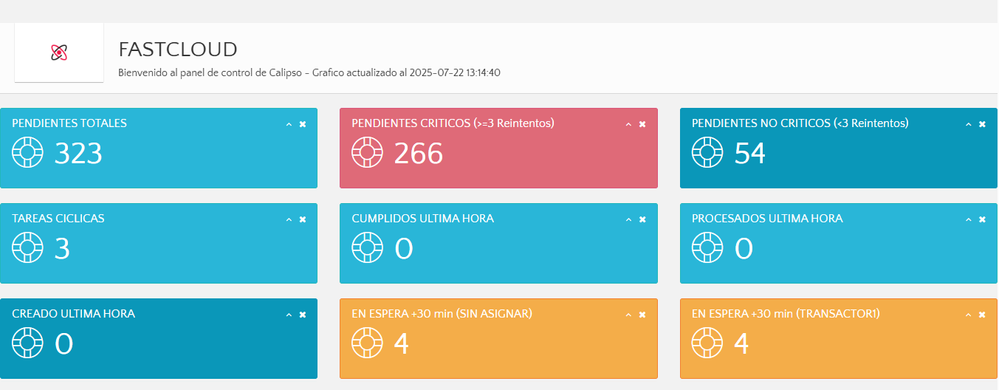Click lifebuoy icon in PENDIENTES NO CRITICOS card
This screenshot has height=390, width=999.
[707, 153]
